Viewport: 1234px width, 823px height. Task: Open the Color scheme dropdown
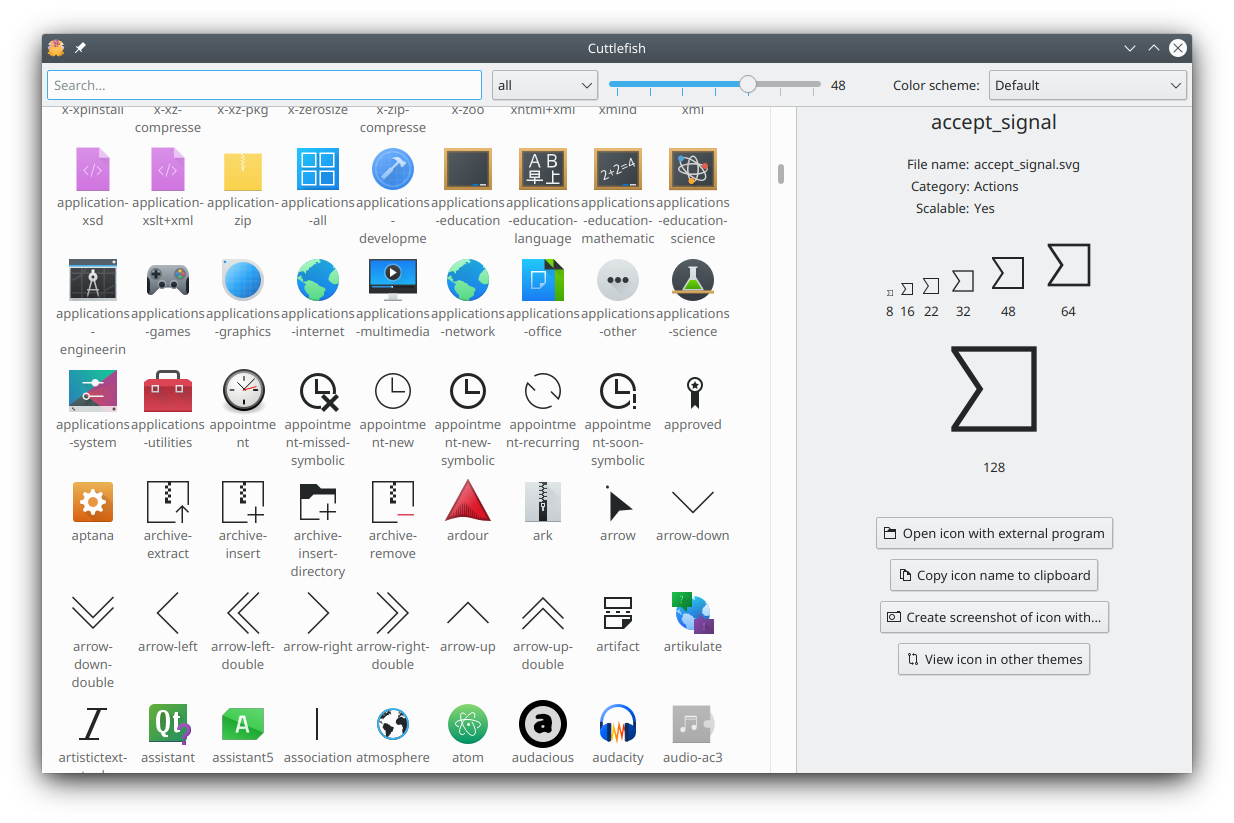(1087, 85)
